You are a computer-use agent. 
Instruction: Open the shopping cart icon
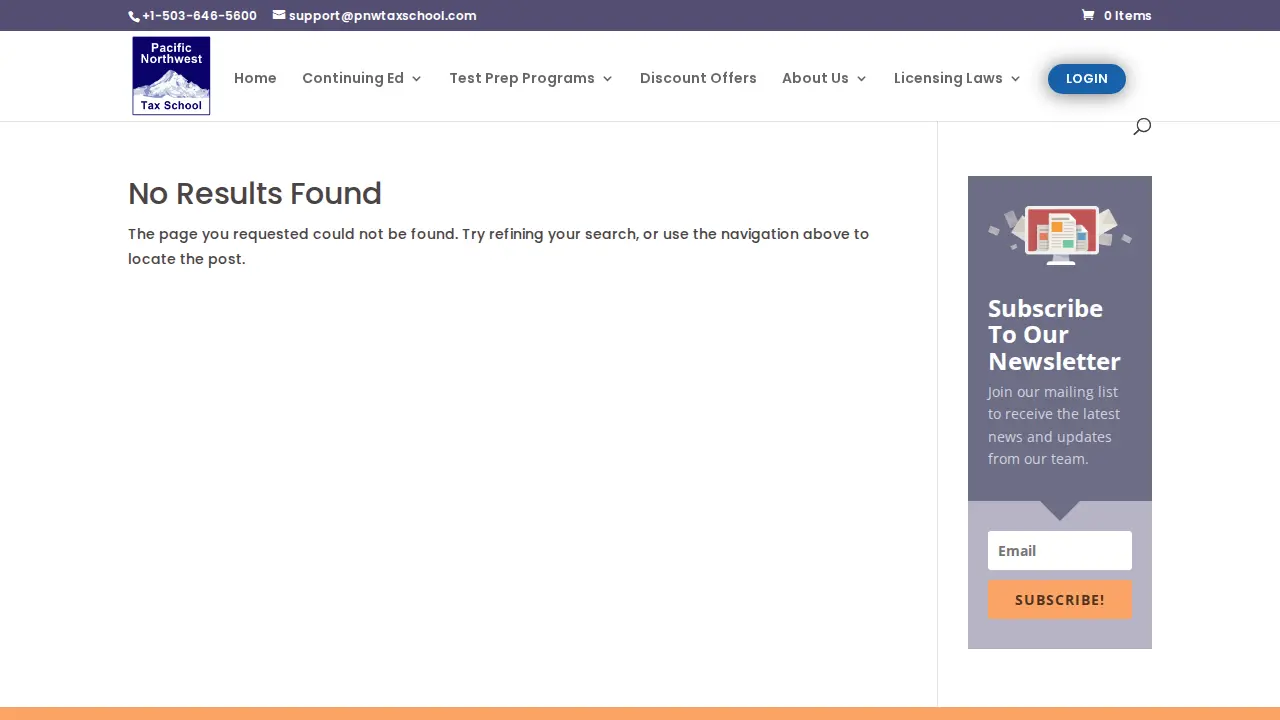point(1088,15)
